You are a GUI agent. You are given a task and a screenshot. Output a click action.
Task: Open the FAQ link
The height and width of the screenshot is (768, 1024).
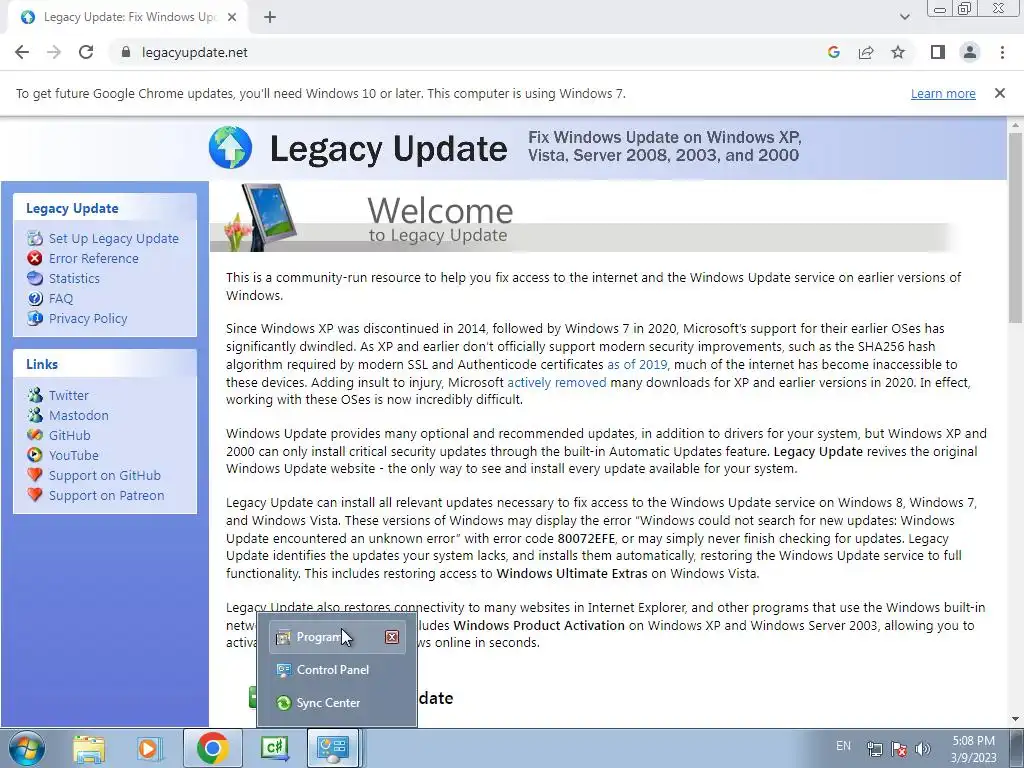click(x=61, y=298)
